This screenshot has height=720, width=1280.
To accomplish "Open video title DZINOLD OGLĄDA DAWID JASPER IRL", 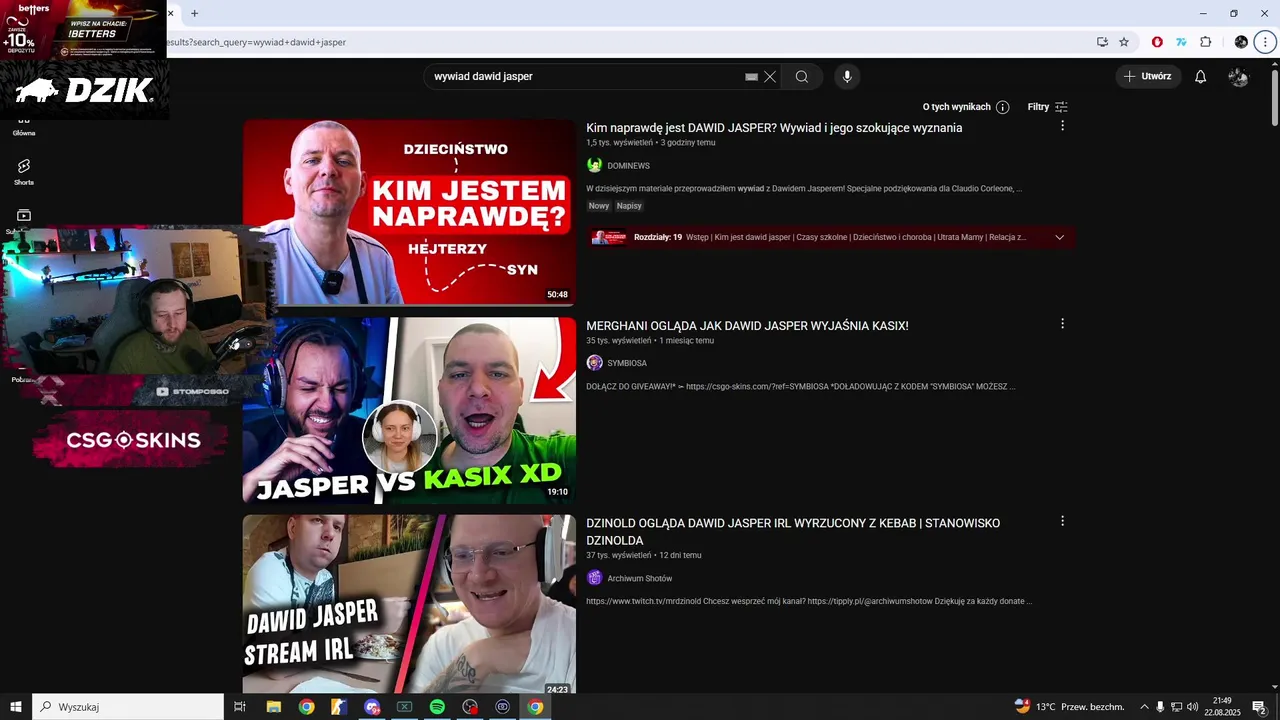I will [793, 532].
